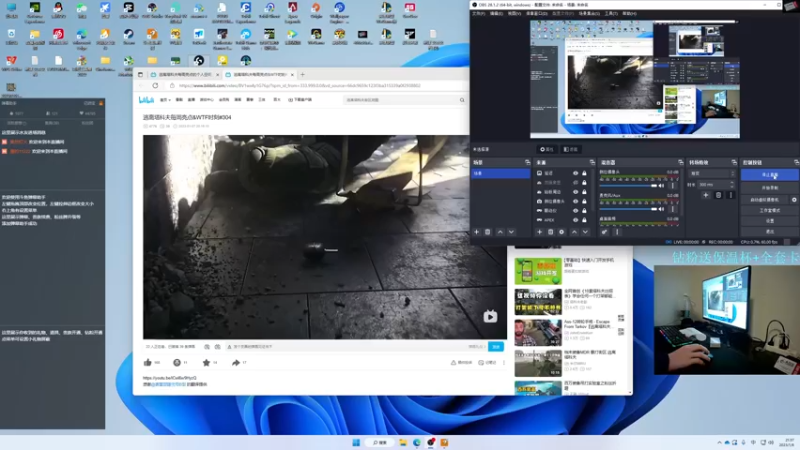
Task: Share the video with arrow icon
Action: point(236,363)
